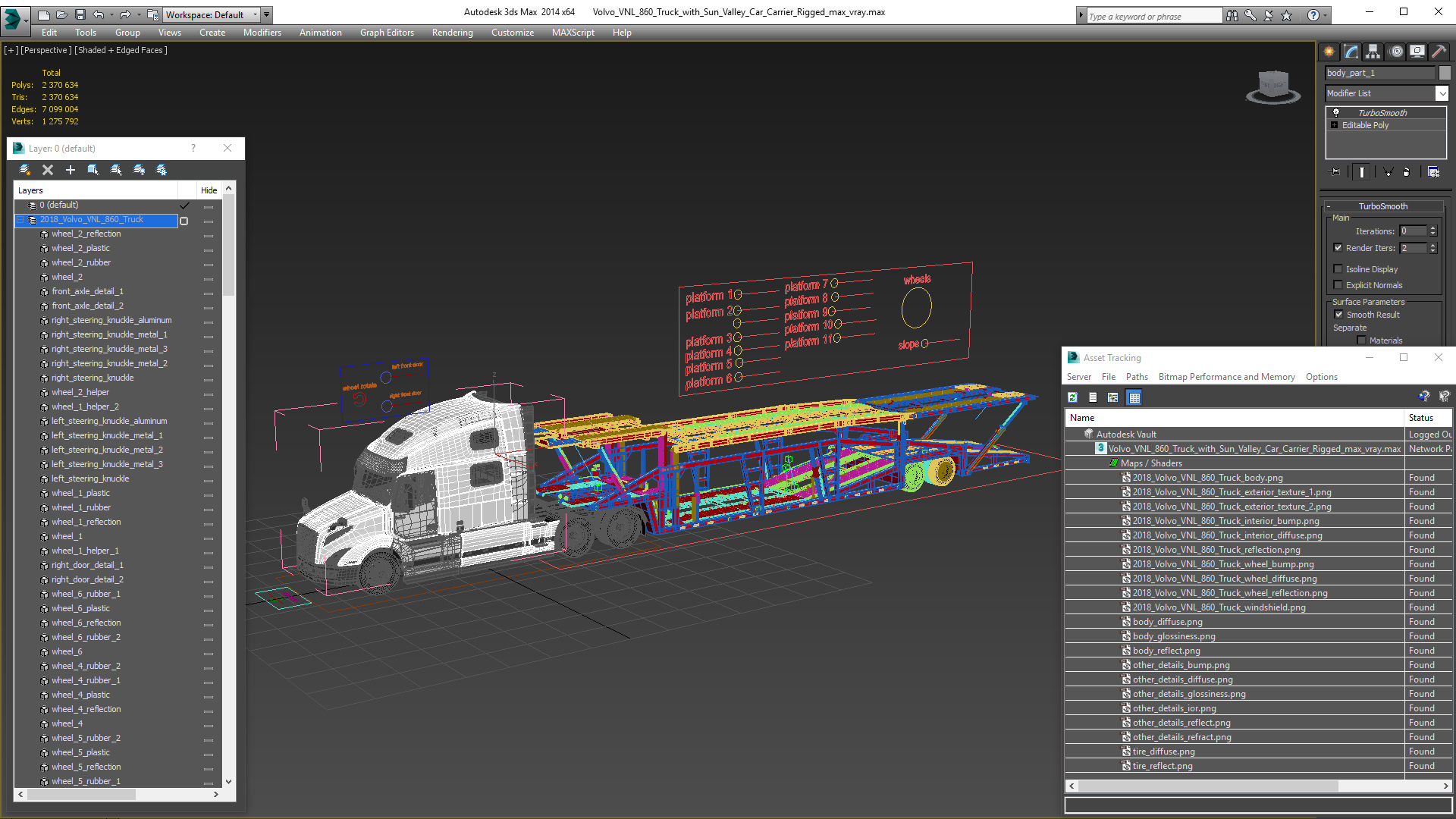Screen dimensions: 1456x819
Task: Click the Open File folder icon
Action: point(61,14)
